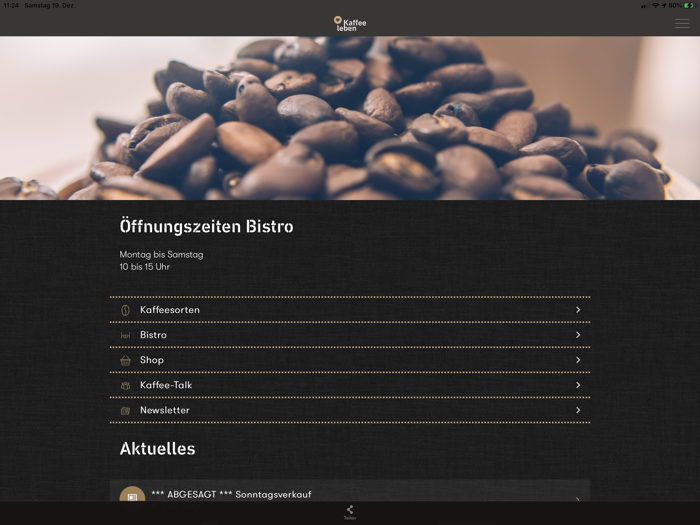This screenshot has width=700, height=525.
Task: Tap the envelope icon beside Newsletter
Action: pos(125,411)
